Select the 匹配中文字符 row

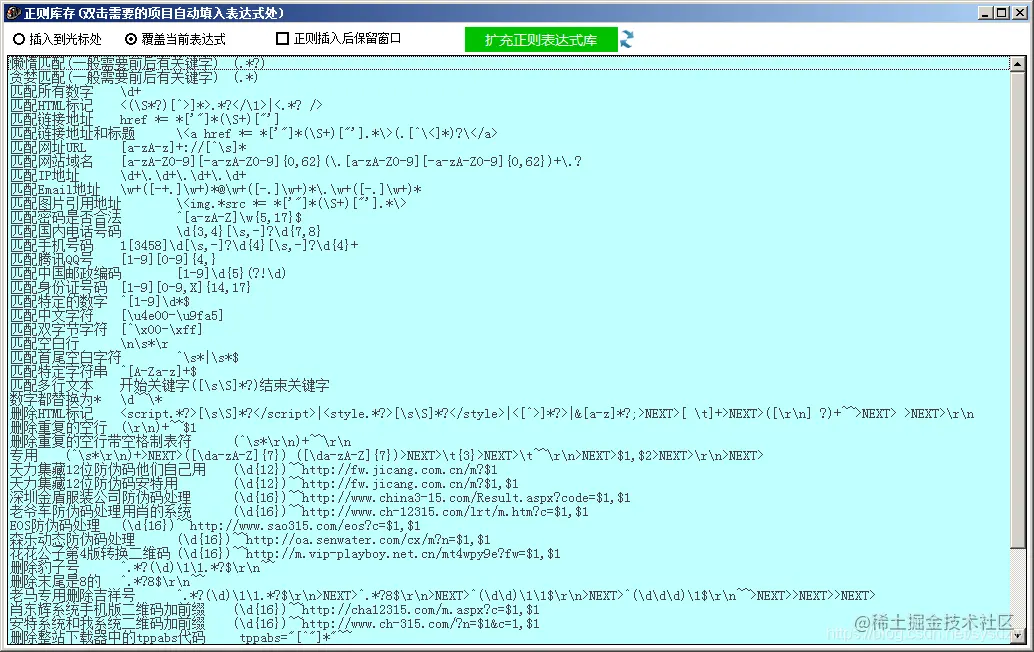pos(508,315)
